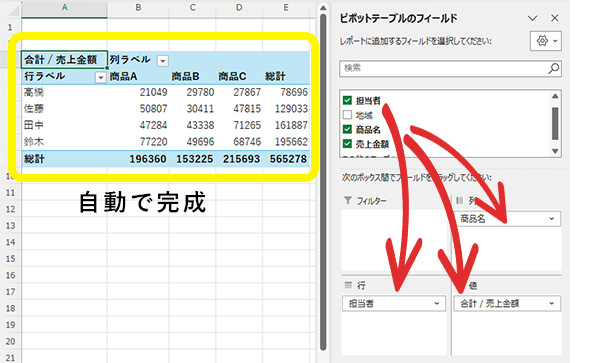Viewport: 603px width, 363px height.
Task: Click the select-all corner of the sheet
Action: [13, 9]
